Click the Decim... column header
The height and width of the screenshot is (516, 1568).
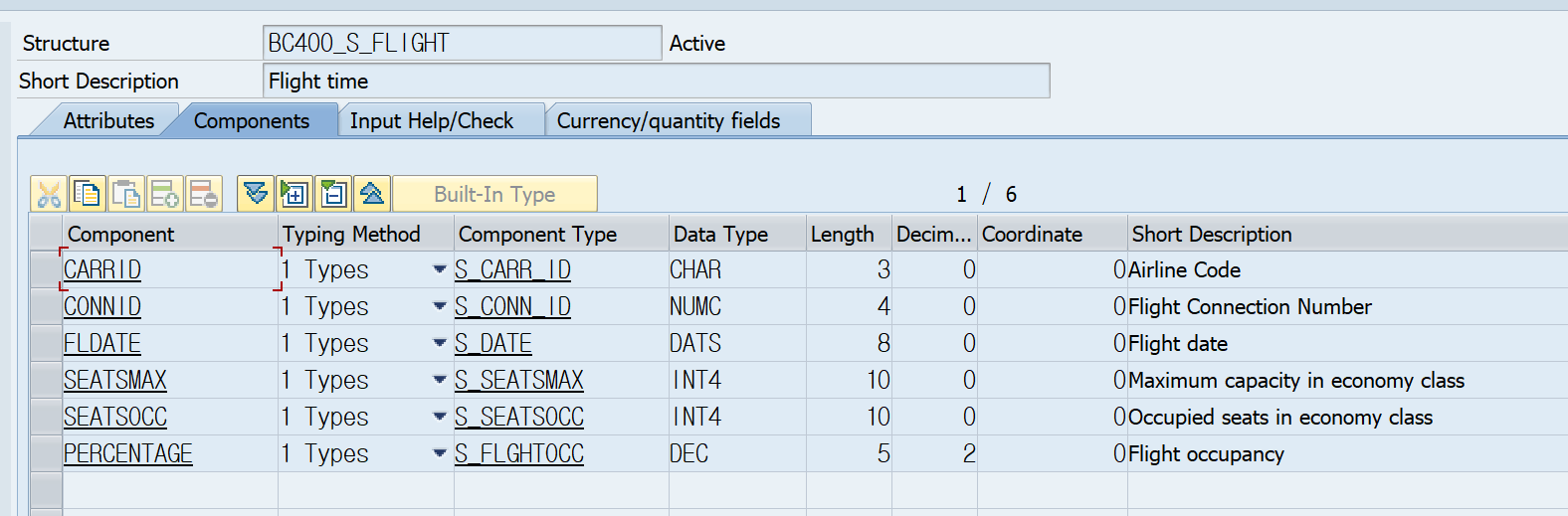point(934,234)
